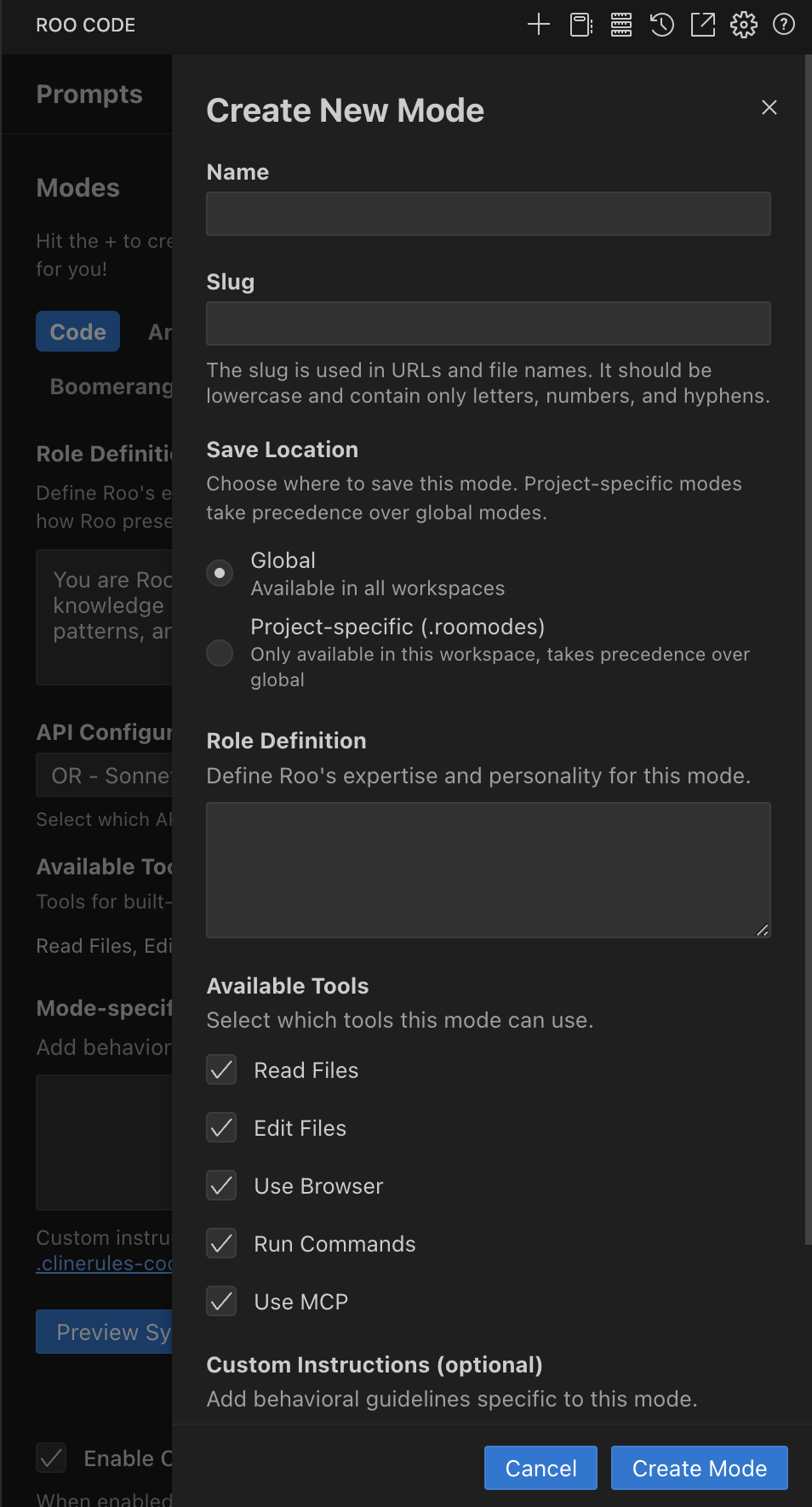Screen dimensions: 812x1507
Task: Choose Project-specific (.roomodes) save location
Action: tap(219, 653)
